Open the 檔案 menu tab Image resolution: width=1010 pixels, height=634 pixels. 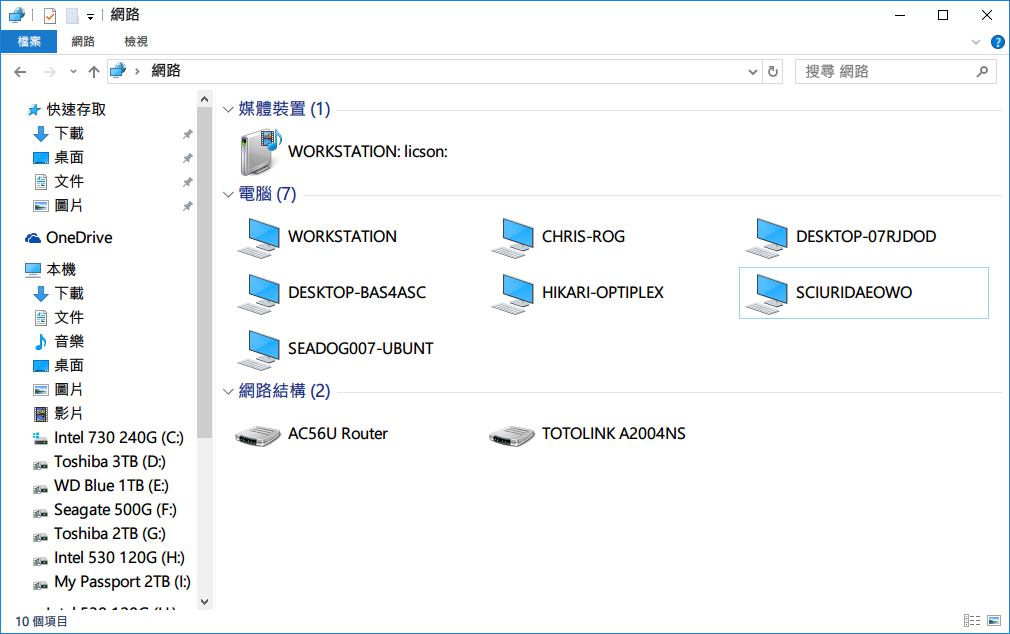click(x=28, y=42)
